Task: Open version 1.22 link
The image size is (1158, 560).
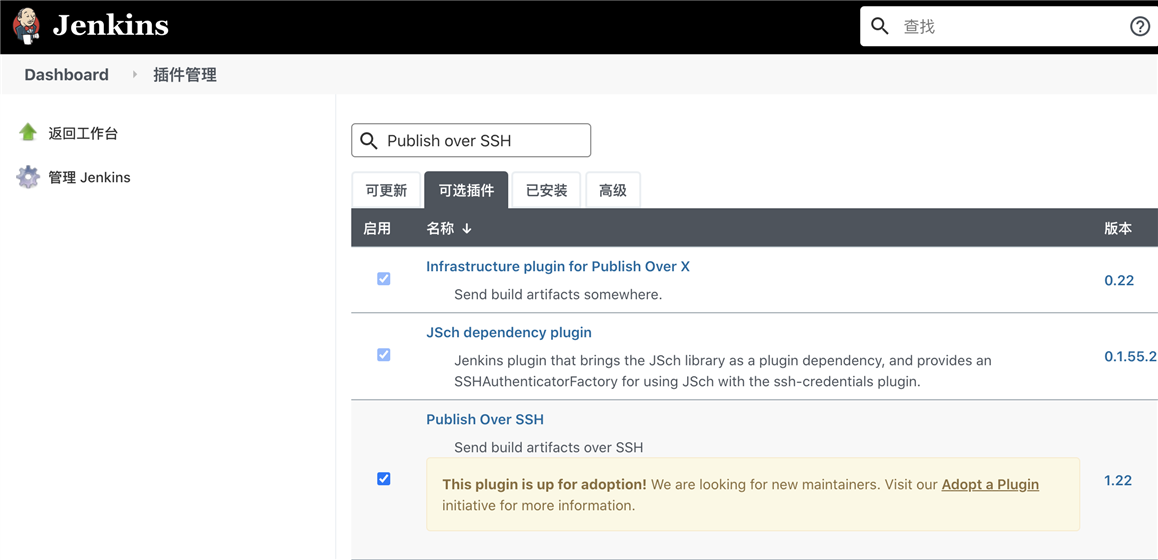Action: (1118, 480)
